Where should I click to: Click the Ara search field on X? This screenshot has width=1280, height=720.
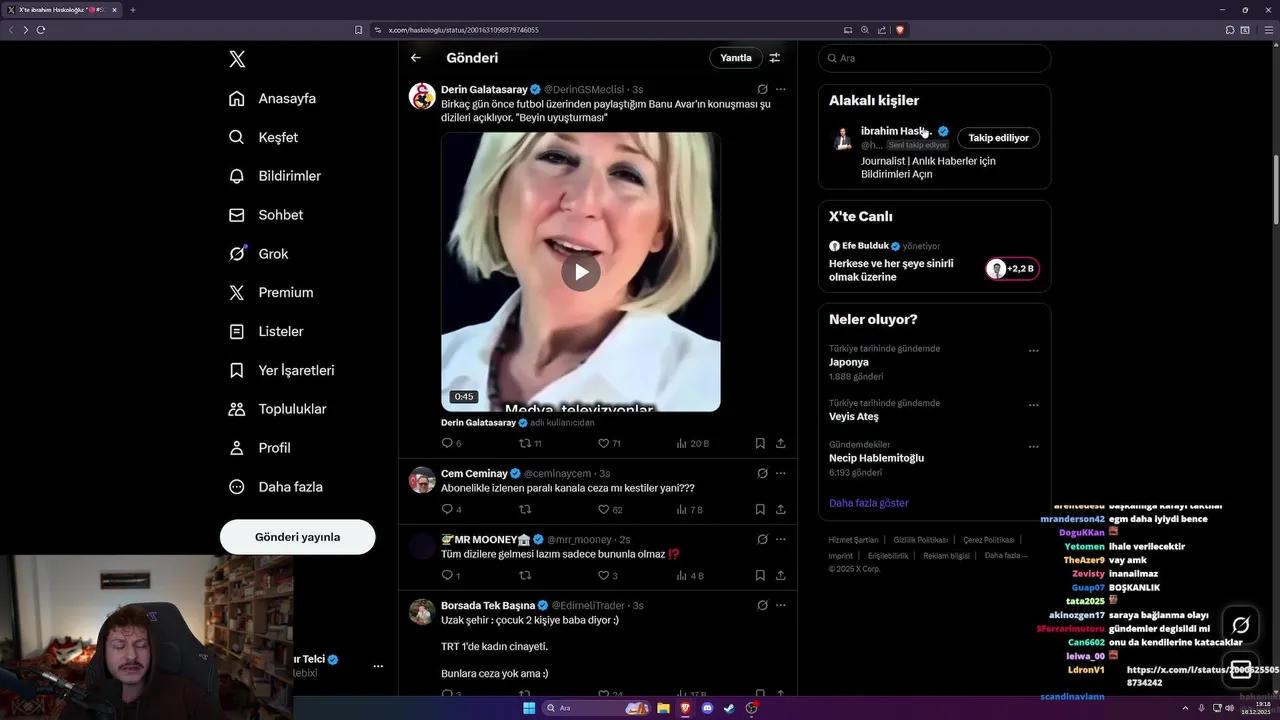[x=935, y=58]
